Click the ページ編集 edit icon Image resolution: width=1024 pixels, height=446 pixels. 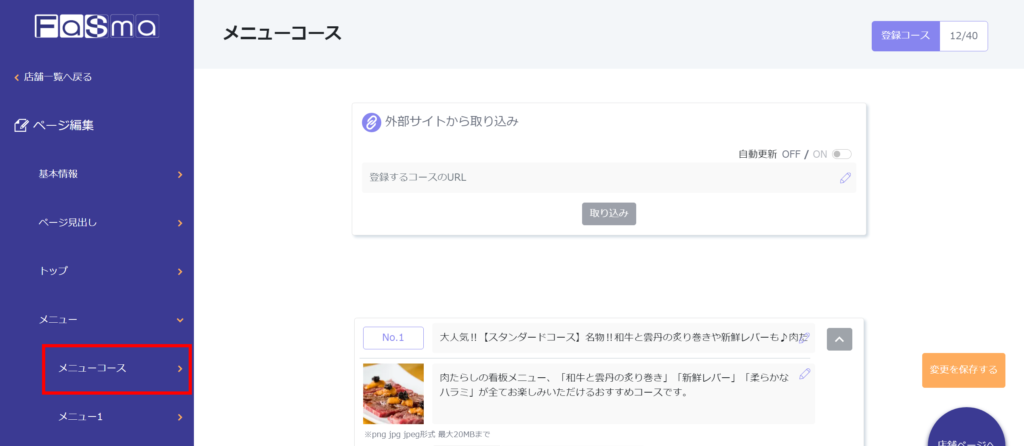tap(21, 126)
